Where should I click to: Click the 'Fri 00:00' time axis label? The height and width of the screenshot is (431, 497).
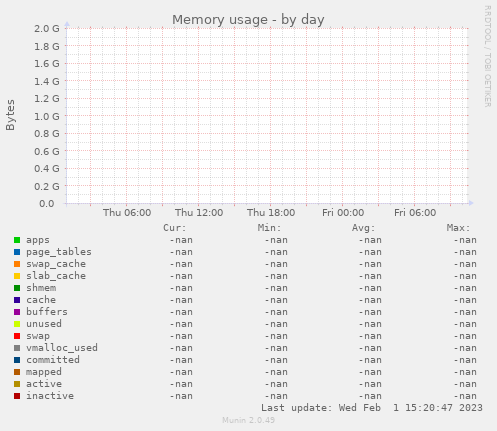pos(343,213)
